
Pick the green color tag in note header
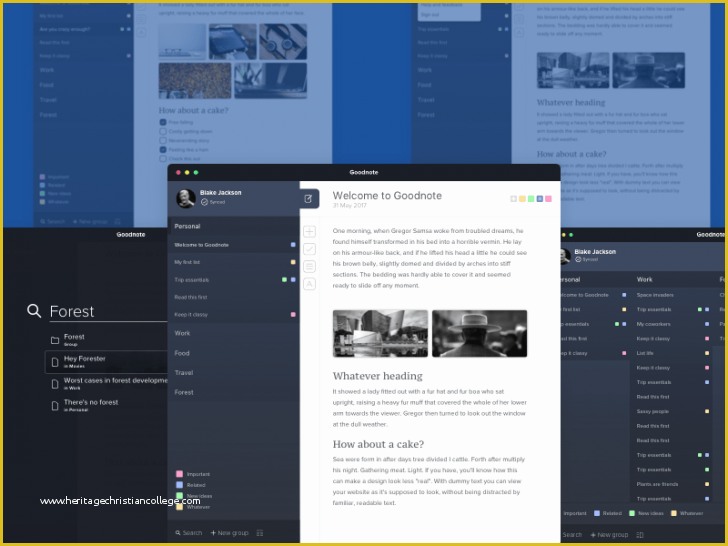point(531,199)
